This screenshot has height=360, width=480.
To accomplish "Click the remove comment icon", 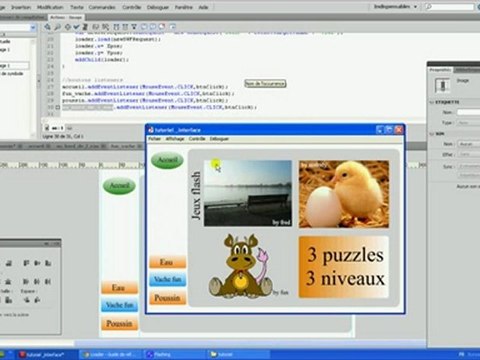I will (x=162, y=27).
